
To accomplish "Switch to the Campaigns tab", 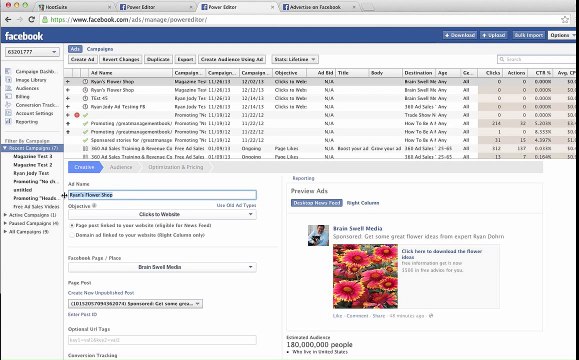I will coord(100,49).
